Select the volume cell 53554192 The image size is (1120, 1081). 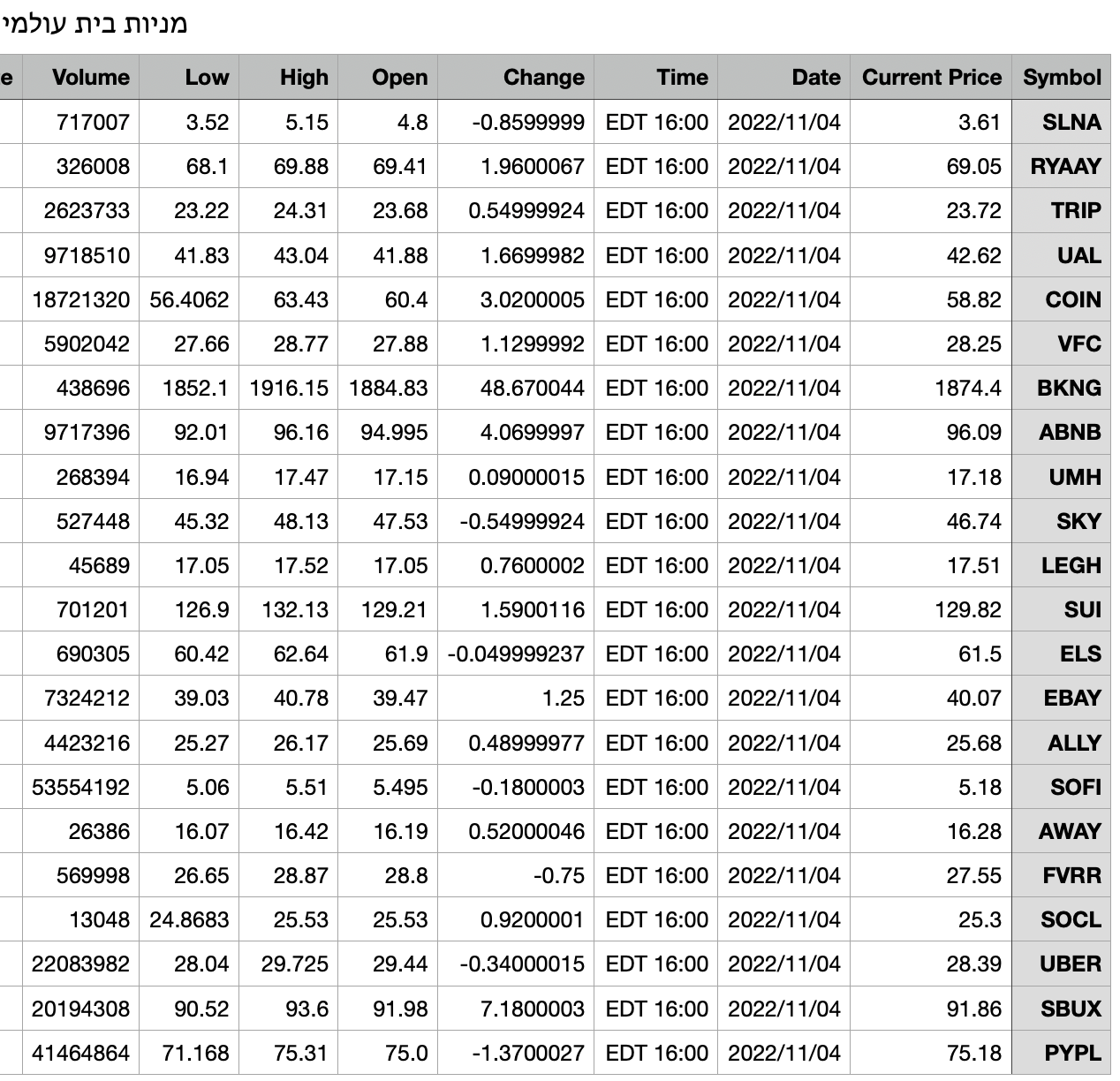[81, 787]
